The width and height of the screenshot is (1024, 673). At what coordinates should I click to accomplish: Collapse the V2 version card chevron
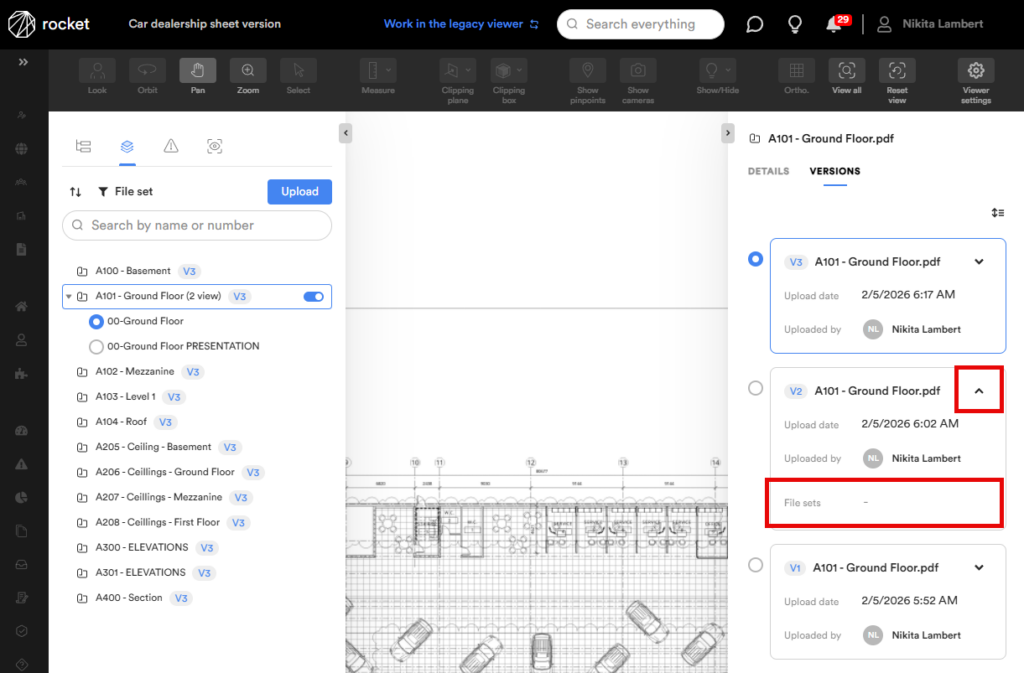[x=979, y=391]
